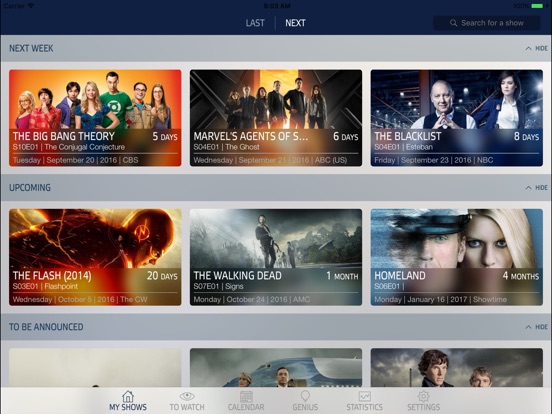Switch to the NEXT tab
This screenshot has height=414, width=552.
(x=295, y=23)
